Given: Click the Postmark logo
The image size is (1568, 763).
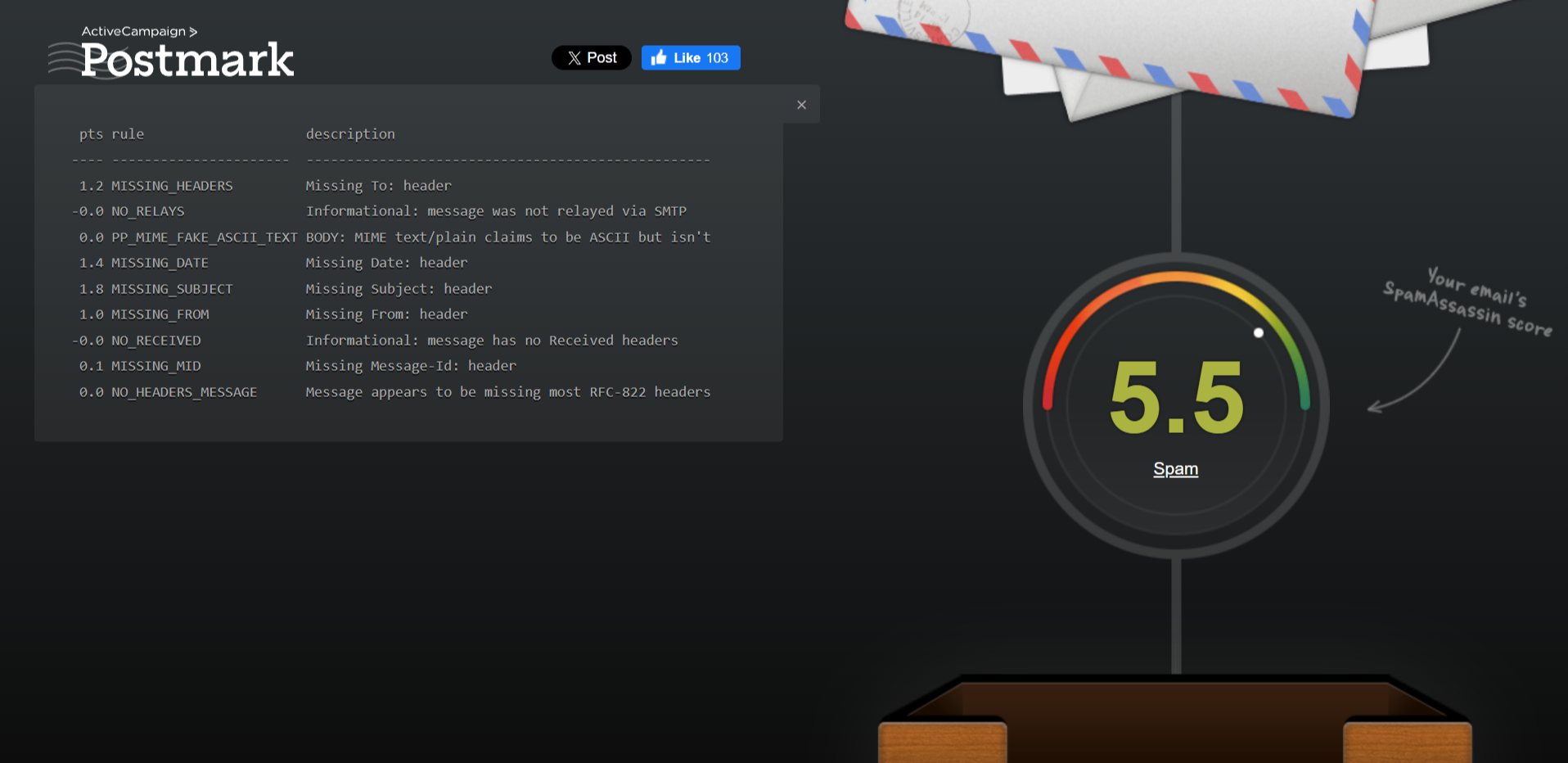Looking at the screenshot, I should click(x=187, y=61).
